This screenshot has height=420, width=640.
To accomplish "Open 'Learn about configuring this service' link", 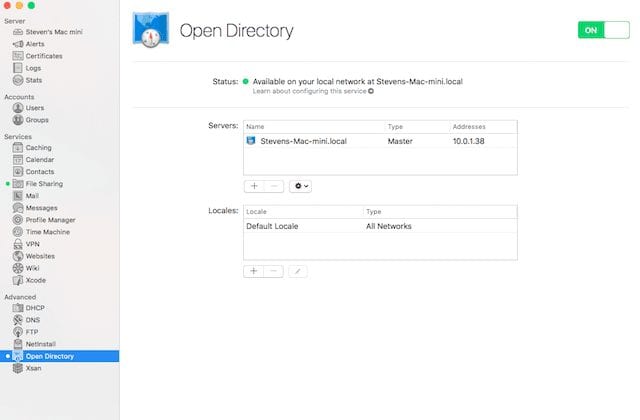I will click(x=312, y=91).
